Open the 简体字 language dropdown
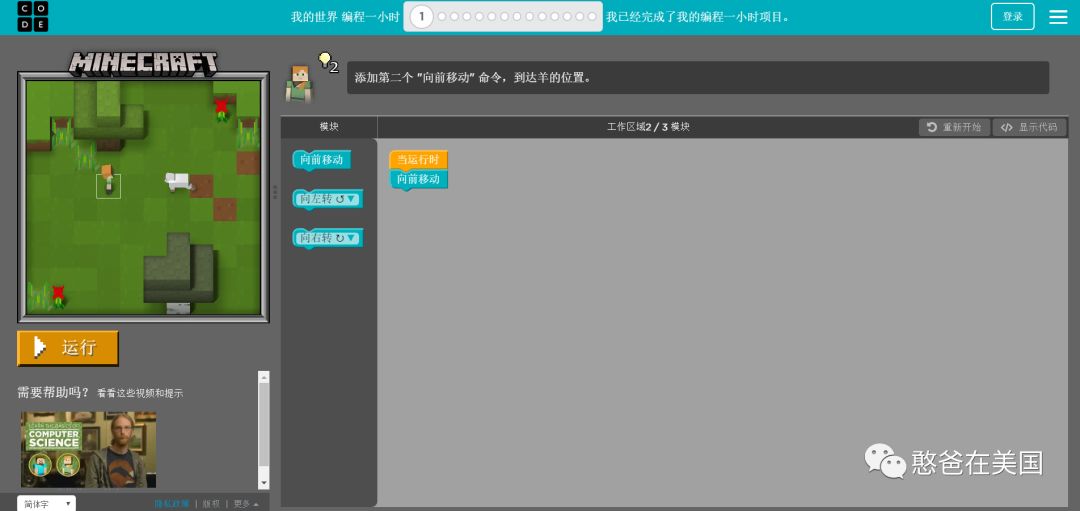Viewport: 1080px width, 511px height. [x=46, y=503]
